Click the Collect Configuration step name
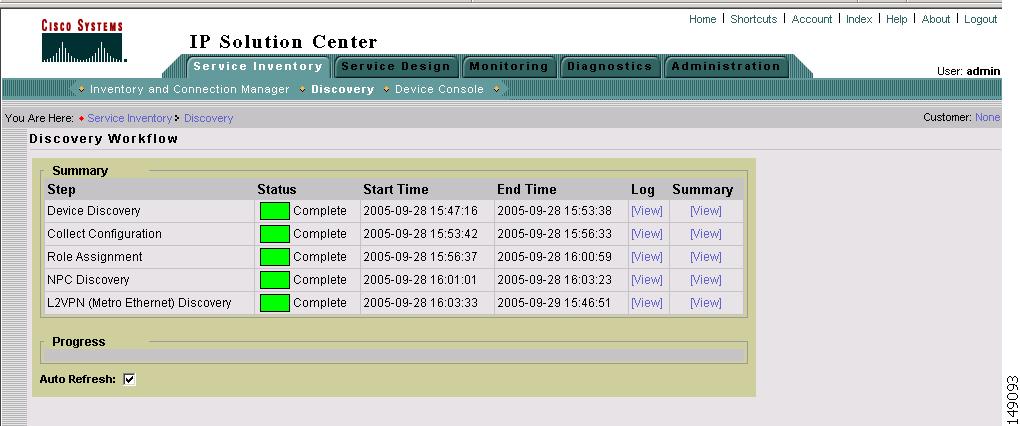The height and width of the screenshot is (426, 1020). pyautogui.click(x=104, y=234)
